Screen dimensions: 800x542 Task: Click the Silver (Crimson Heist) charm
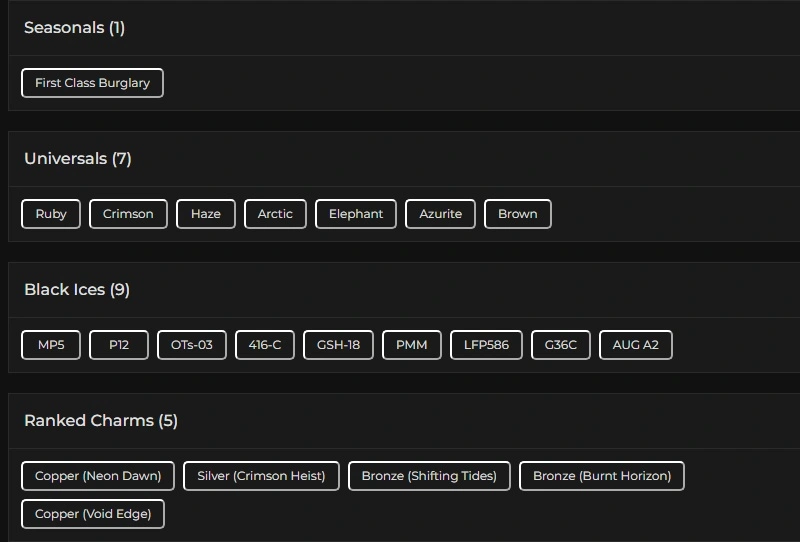pyautogui.click(x=261, y=476)
